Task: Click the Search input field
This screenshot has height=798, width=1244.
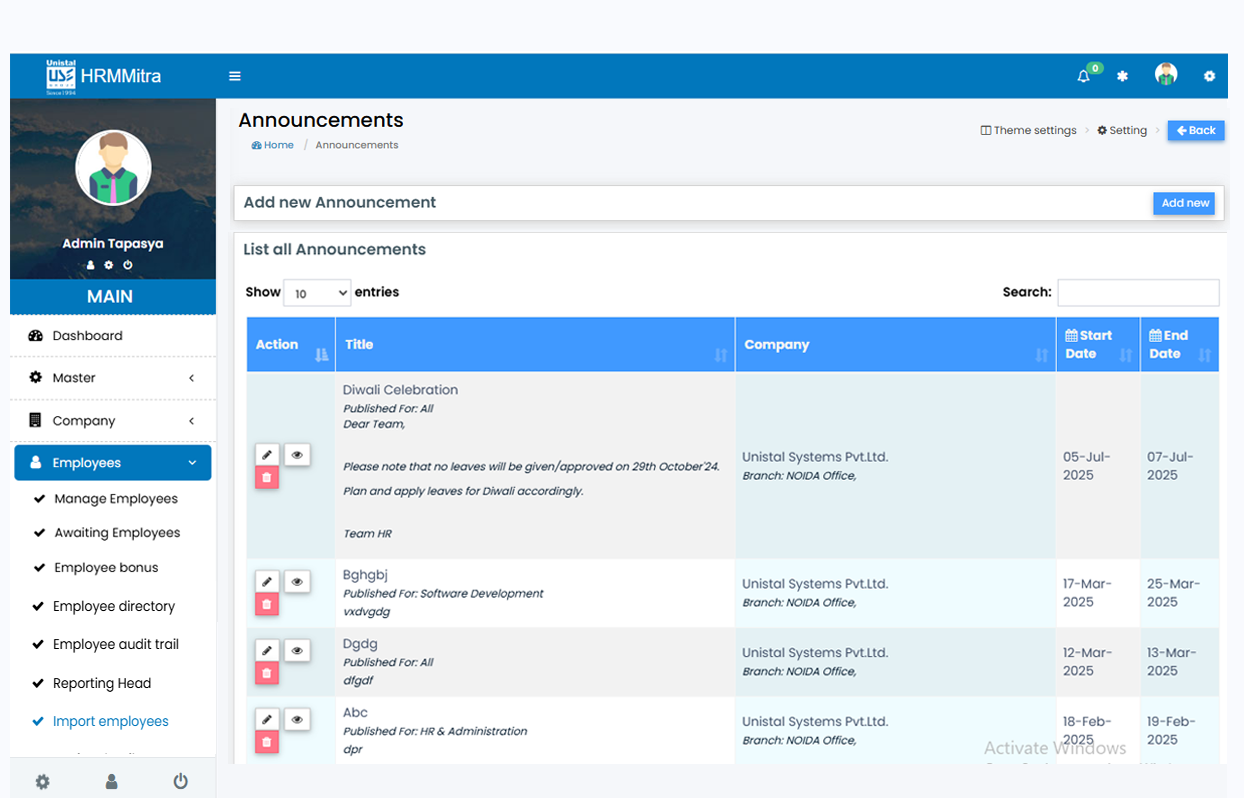Action: [x=1138, y=293]
